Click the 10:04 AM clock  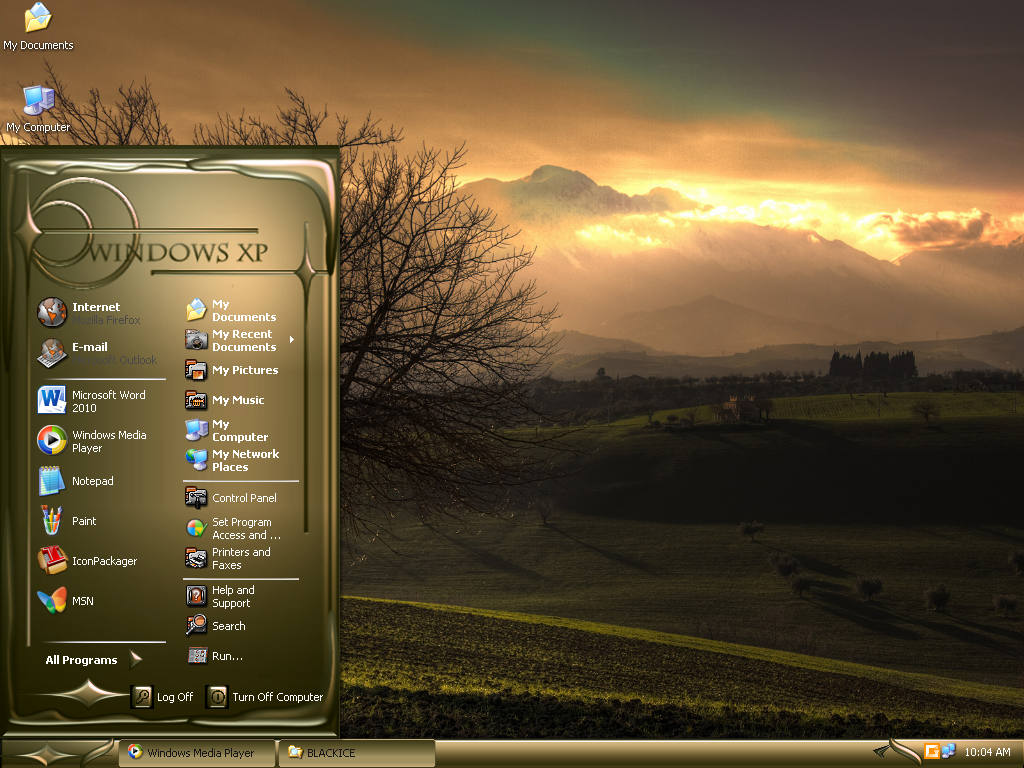click(987, 752)
